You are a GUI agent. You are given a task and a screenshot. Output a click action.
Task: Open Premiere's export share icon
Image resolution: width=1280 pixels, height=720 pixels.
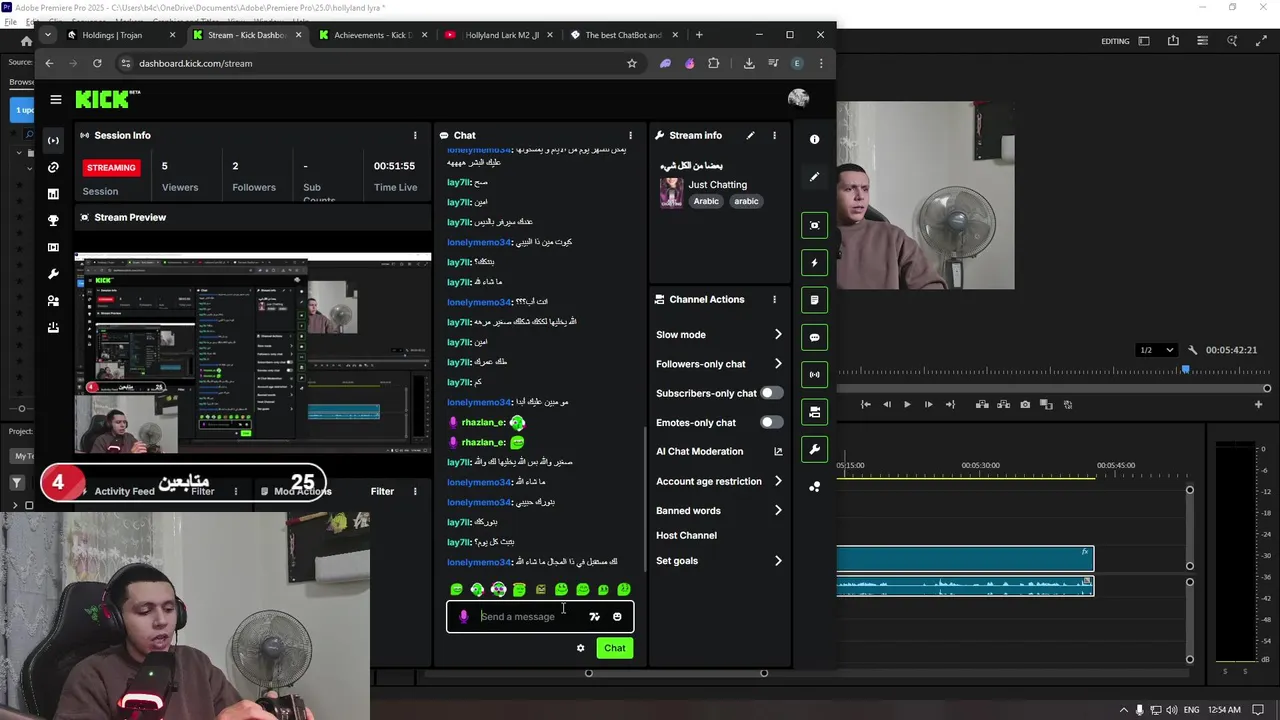coord(1173,41)
